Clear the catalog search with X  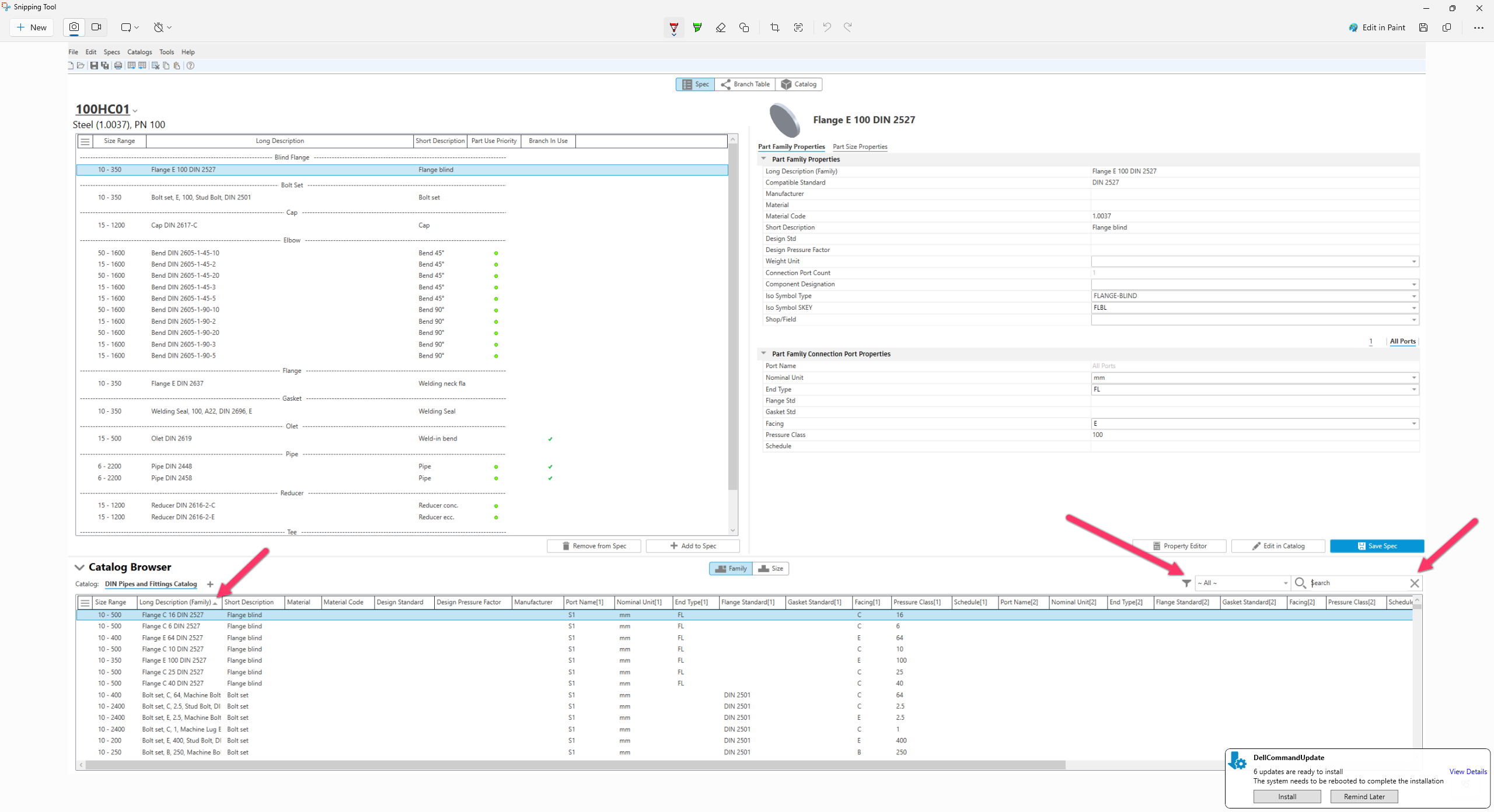coord(1415,583)
